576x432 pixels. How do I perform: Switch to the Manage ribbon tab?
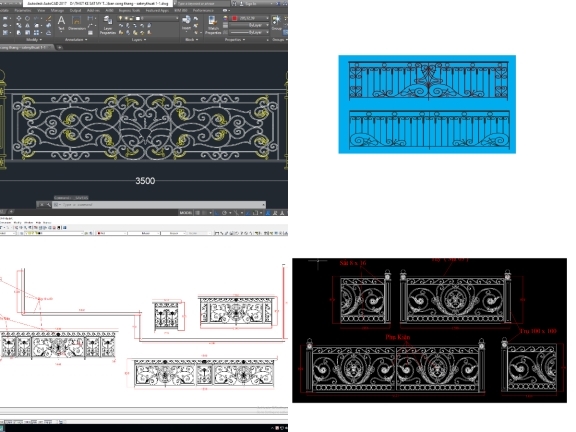coord(57,11)
